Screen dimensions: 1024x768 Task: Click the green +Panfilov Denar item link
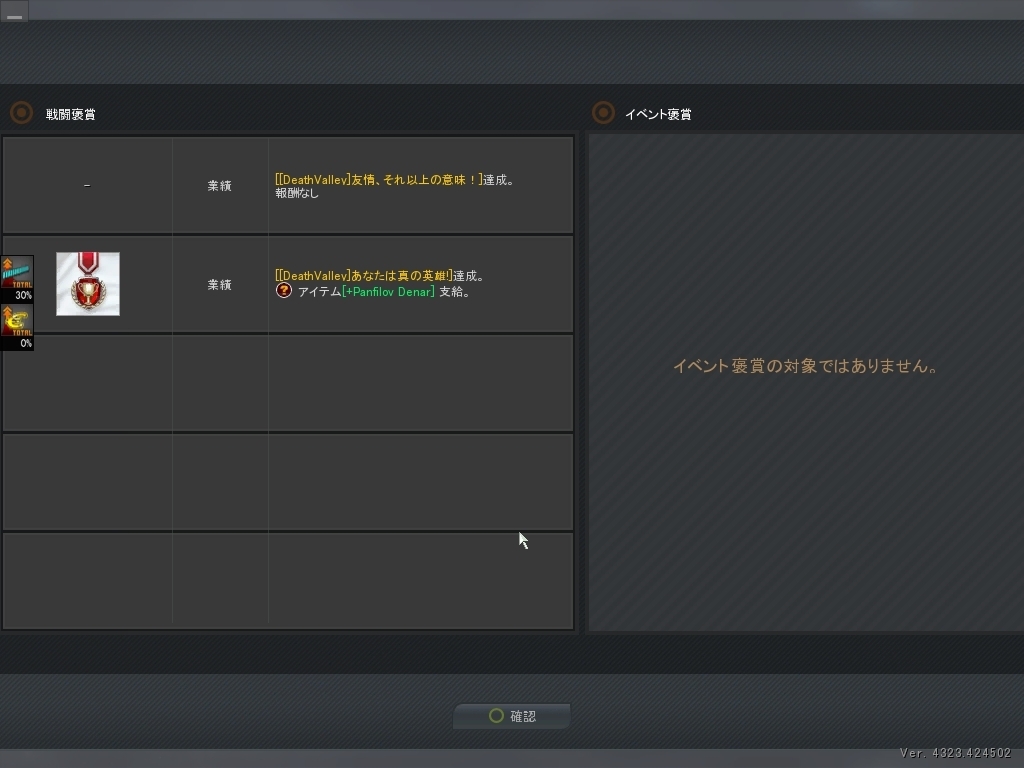point(388,292)
